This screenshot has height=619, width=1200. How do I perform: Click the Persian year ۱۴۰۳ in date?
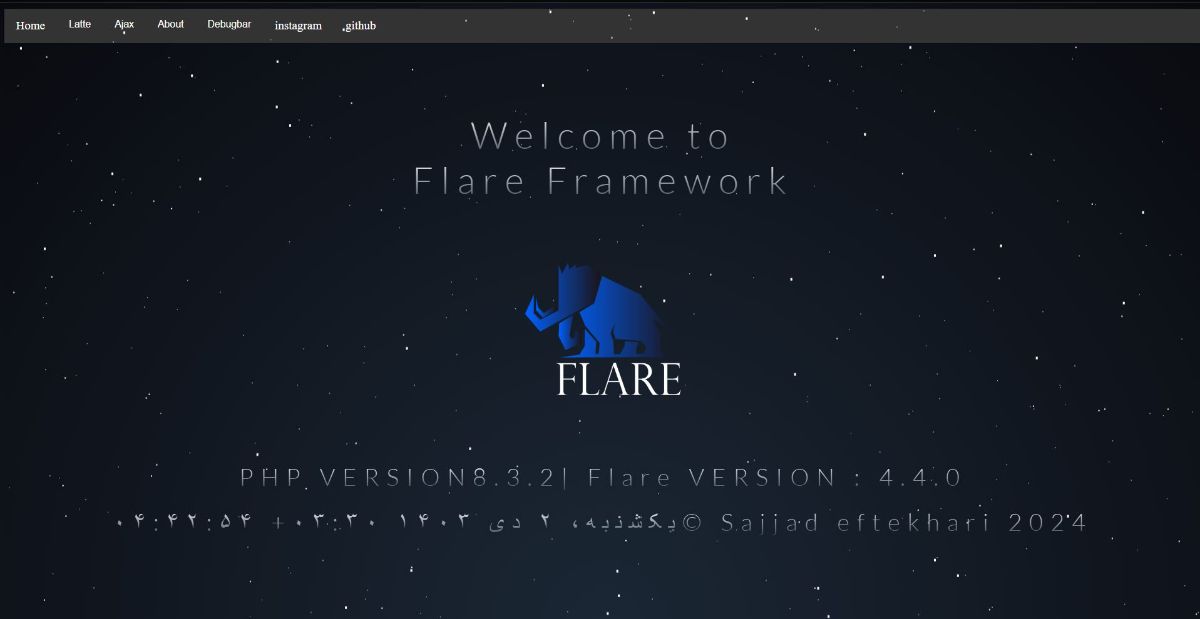(x=433, y=523)
